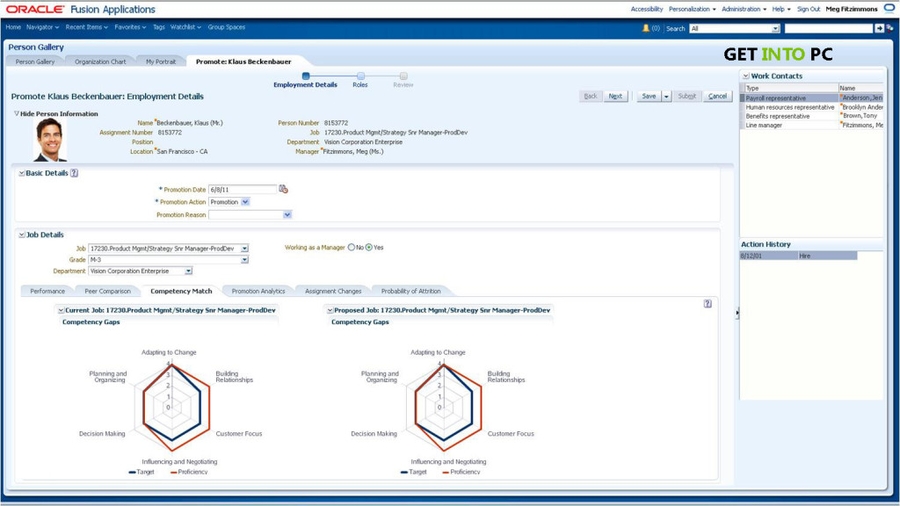Collapse the Hide Person Information section
Screen dimensions: 900x506
(x=17, y=114)
